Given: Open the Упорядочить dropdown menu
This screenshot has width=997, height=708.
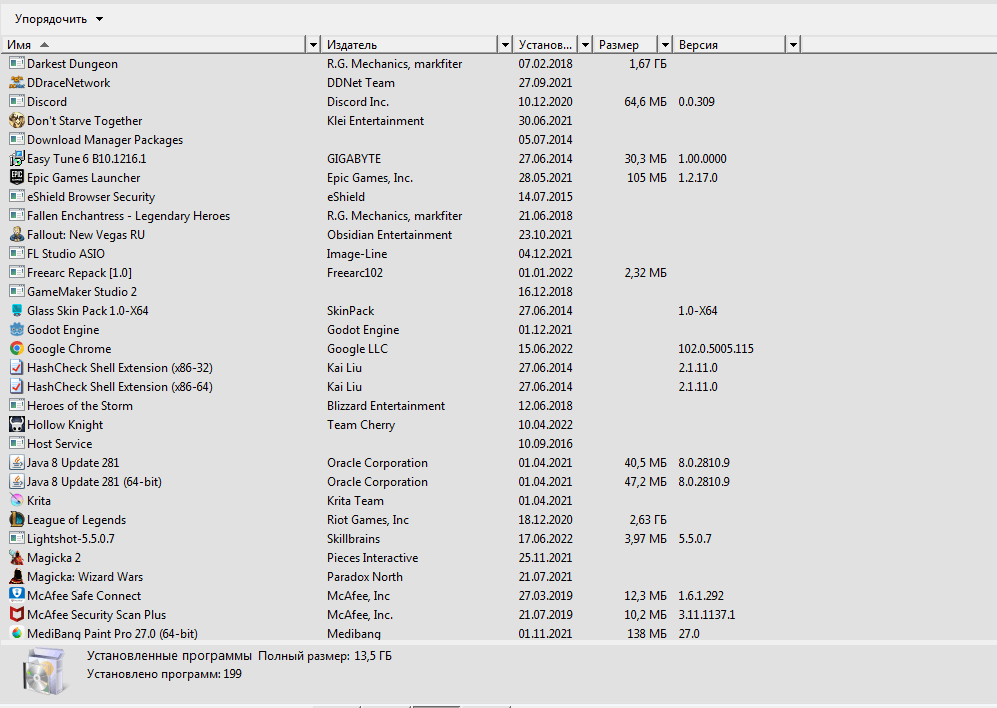Looking at the screenshot, I should (58, 19).
